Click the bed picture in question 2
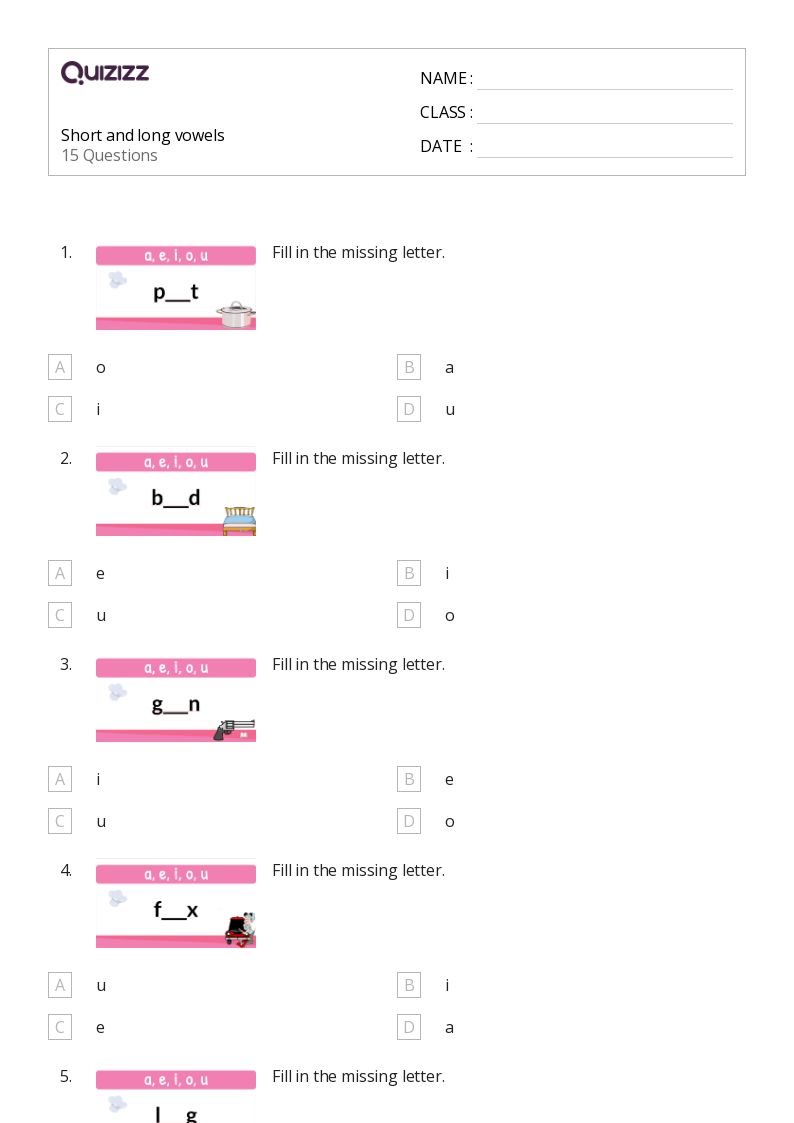 click(239, 521)
